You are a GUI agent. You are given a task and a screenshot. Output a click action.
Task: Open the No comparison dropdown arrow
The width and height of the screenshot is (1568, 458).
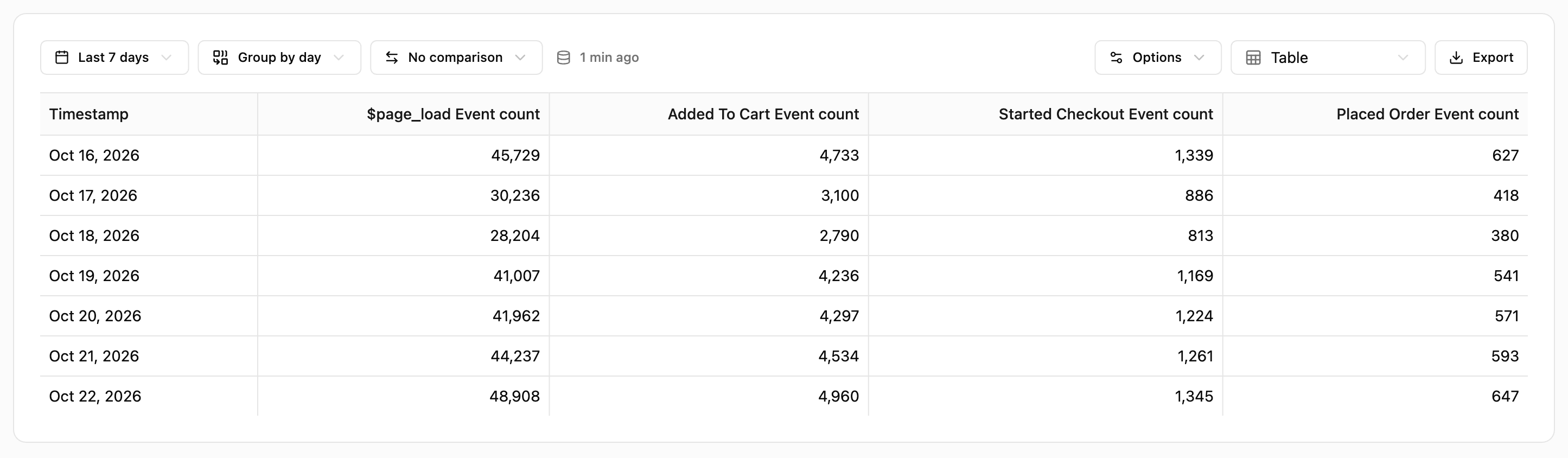[x=520, y=58]
